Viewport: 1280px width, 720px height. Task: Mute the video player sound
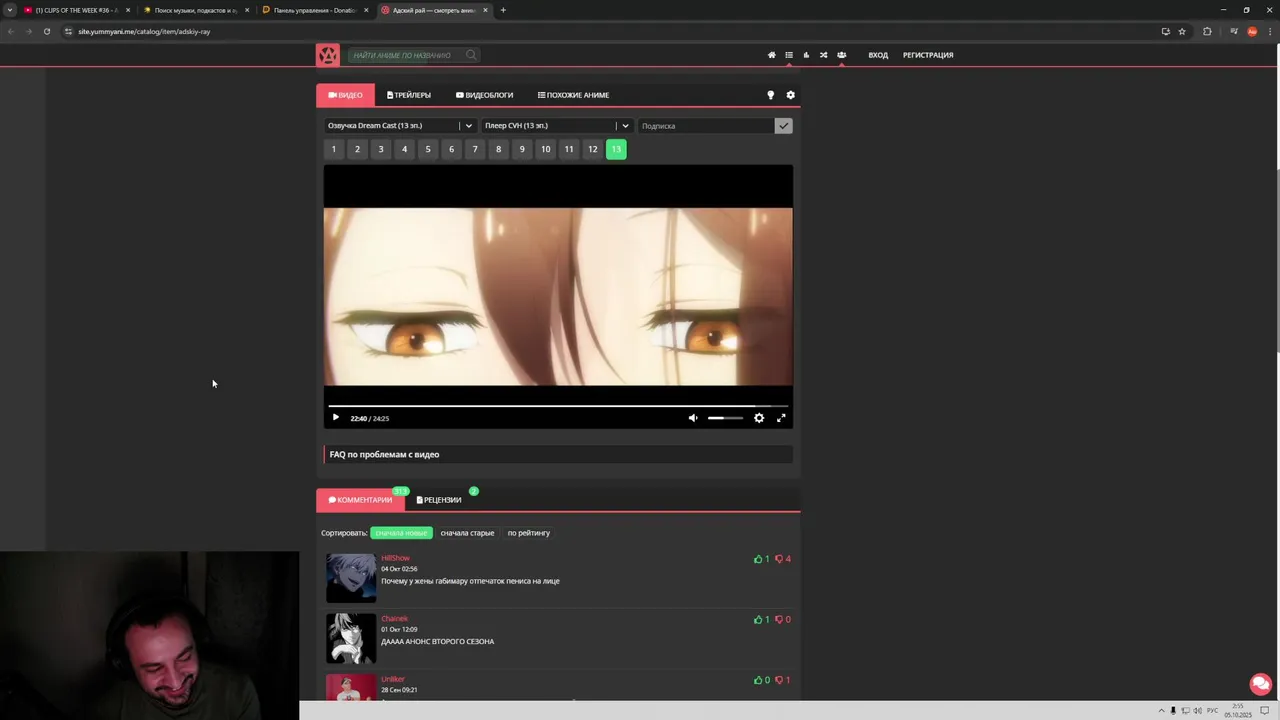693,418
